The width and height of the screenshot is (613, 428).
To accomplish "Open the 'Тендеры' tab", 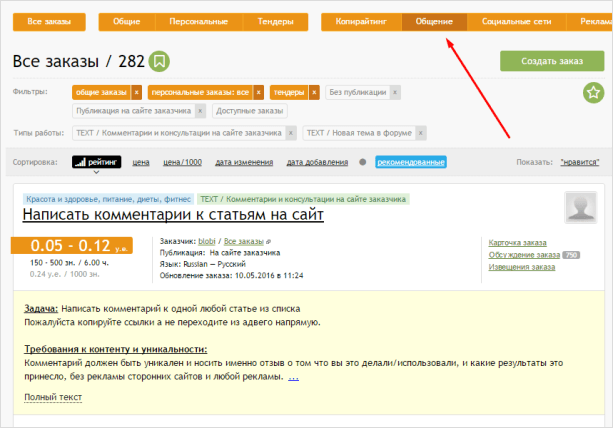I will pyautogui.click(x=276, y=21).
